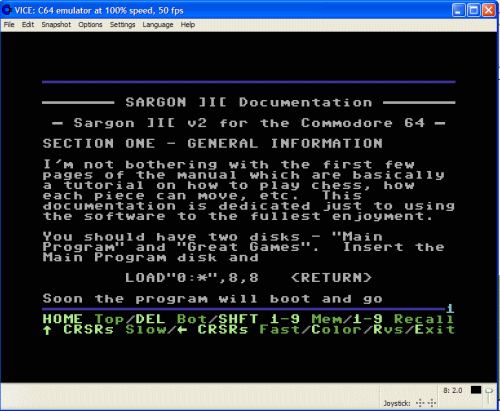Click the drive status '8: 2.0' text
Image resolution: width=500 pixels, height=411 pixels.
(453, 390)
